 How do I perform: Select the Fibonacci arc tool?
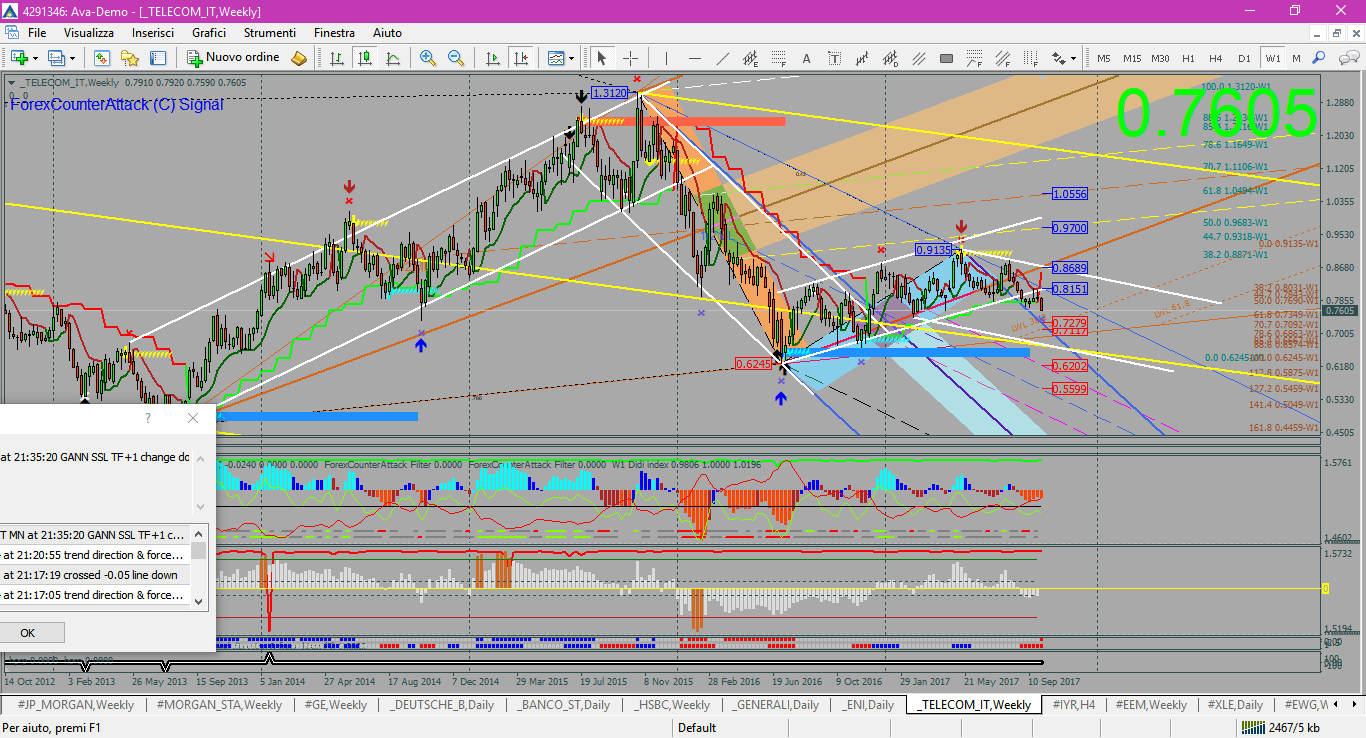(974, 58)
